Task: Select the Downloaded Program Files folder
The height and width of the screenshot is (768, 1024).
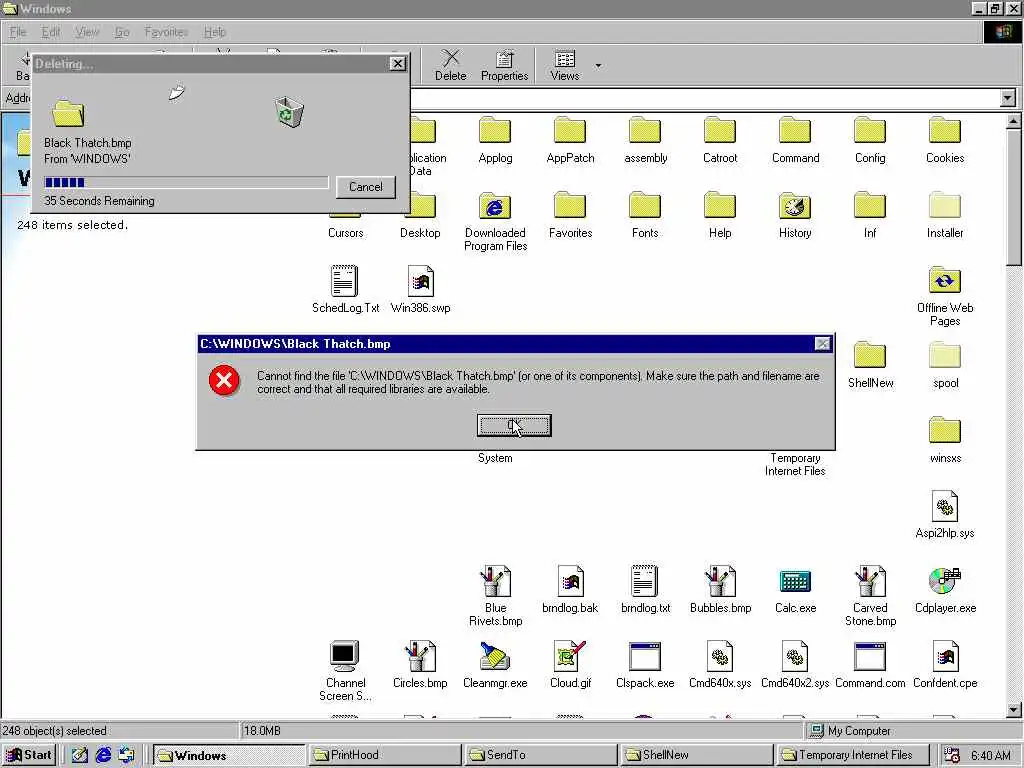Action: (x=495, y=221)
